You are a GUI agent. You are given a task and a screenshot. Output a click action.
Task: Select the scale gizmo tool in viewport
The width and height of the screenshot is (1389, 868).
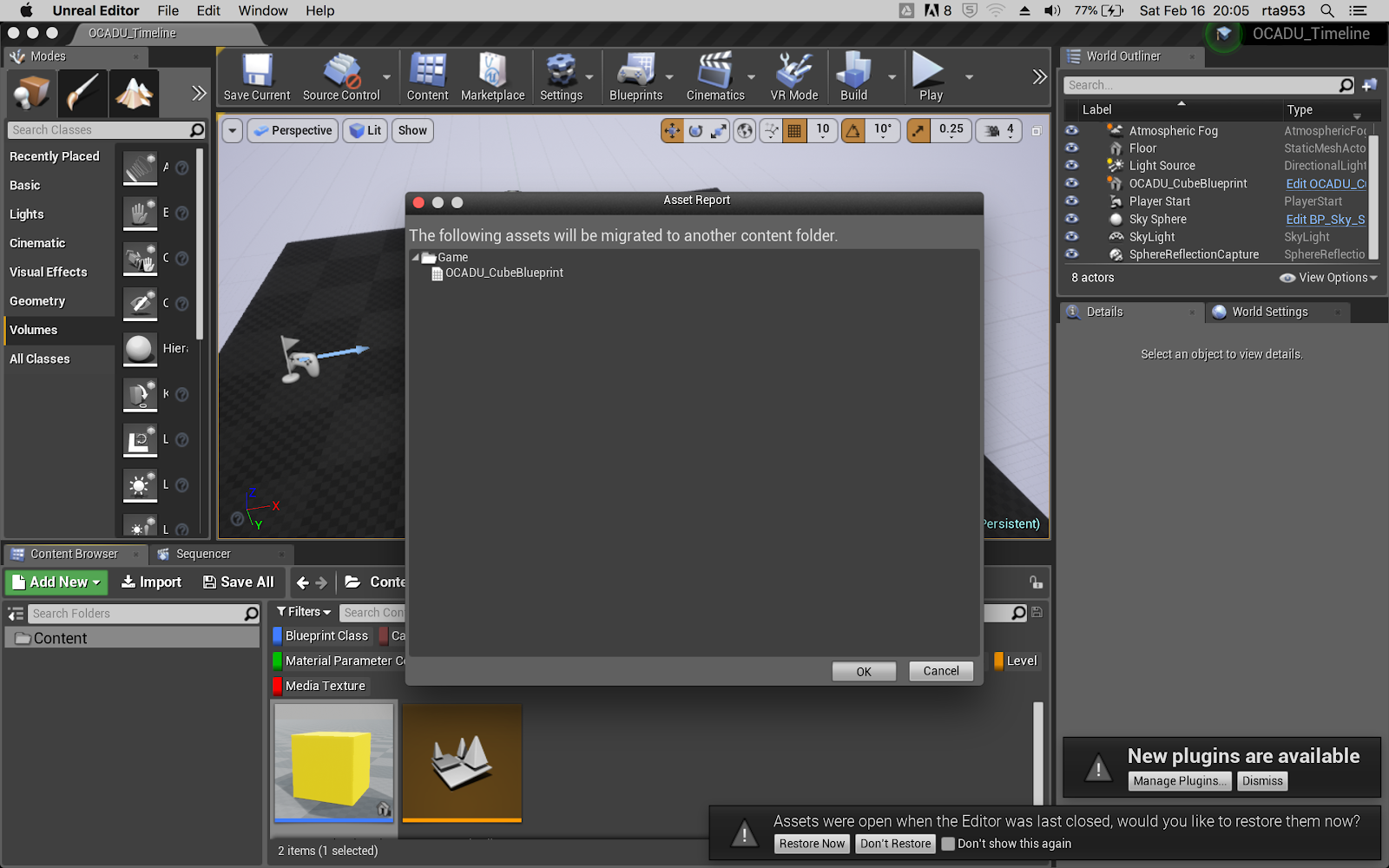point(719,131)
